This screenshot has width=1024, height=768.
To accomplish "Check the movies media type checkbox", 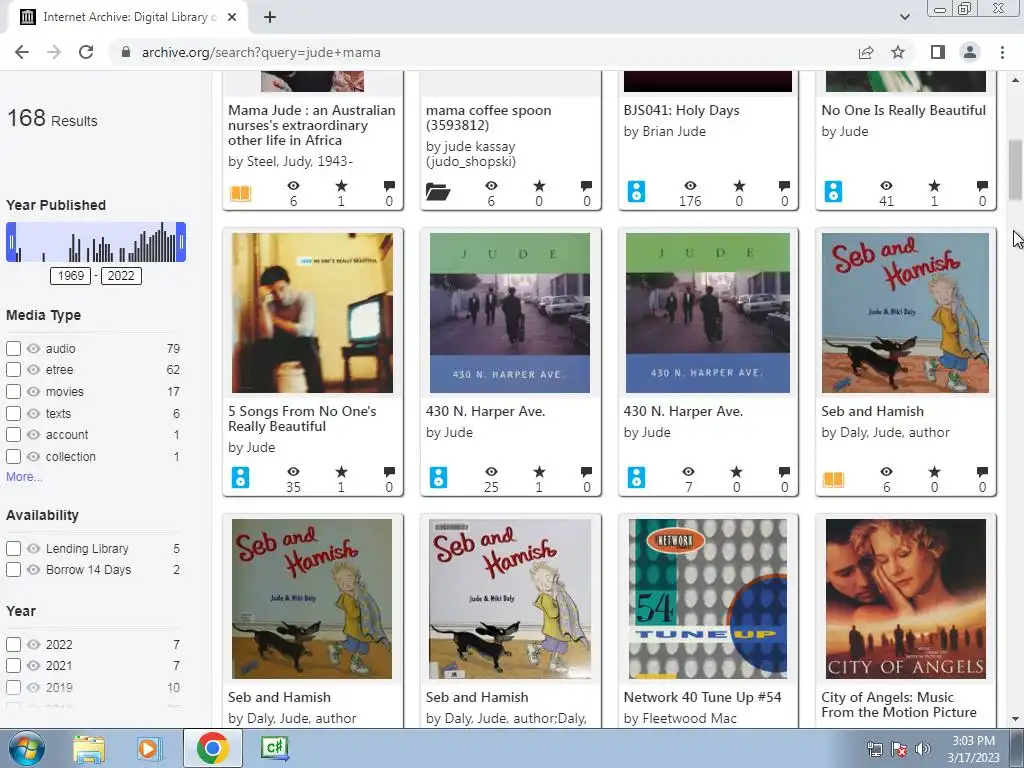I will (13, 392).
